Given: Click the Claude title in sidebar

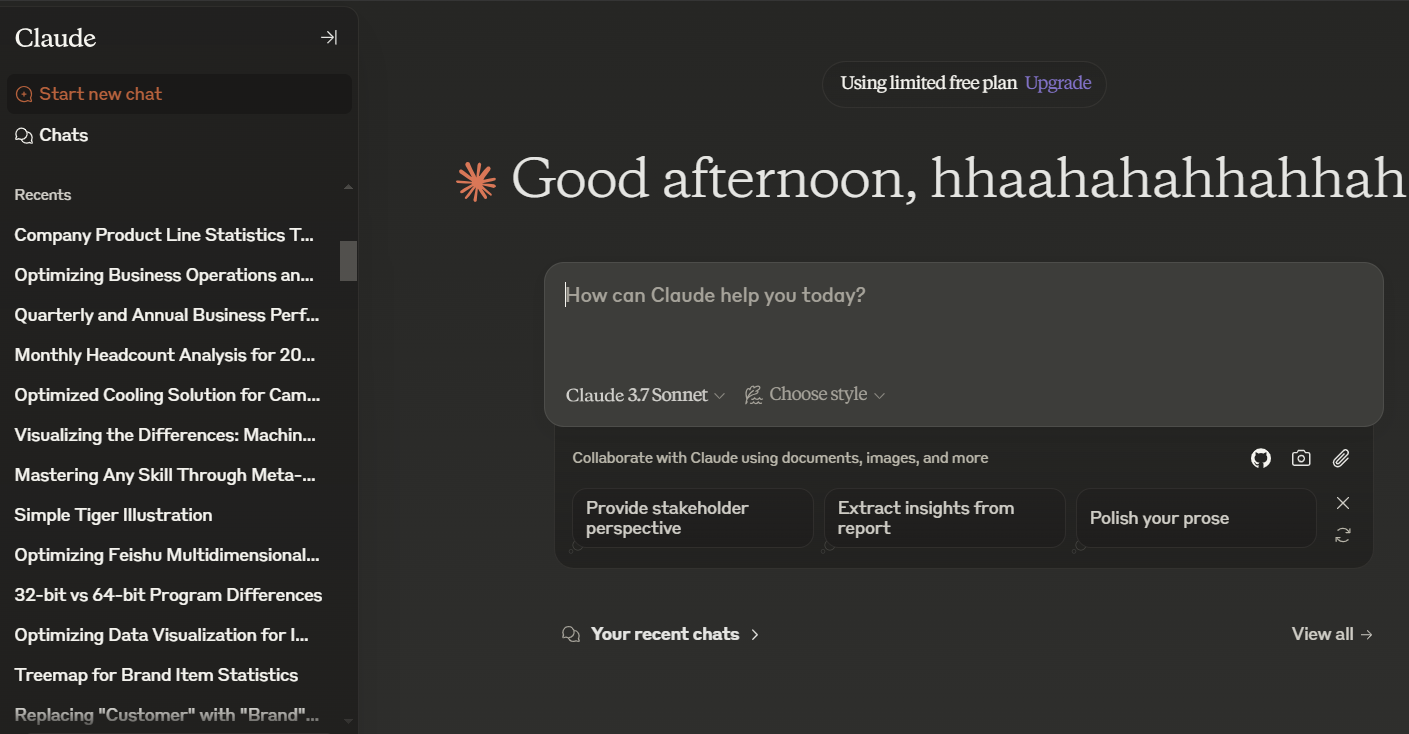Looking at the screenshot, I should click(55, 38).
